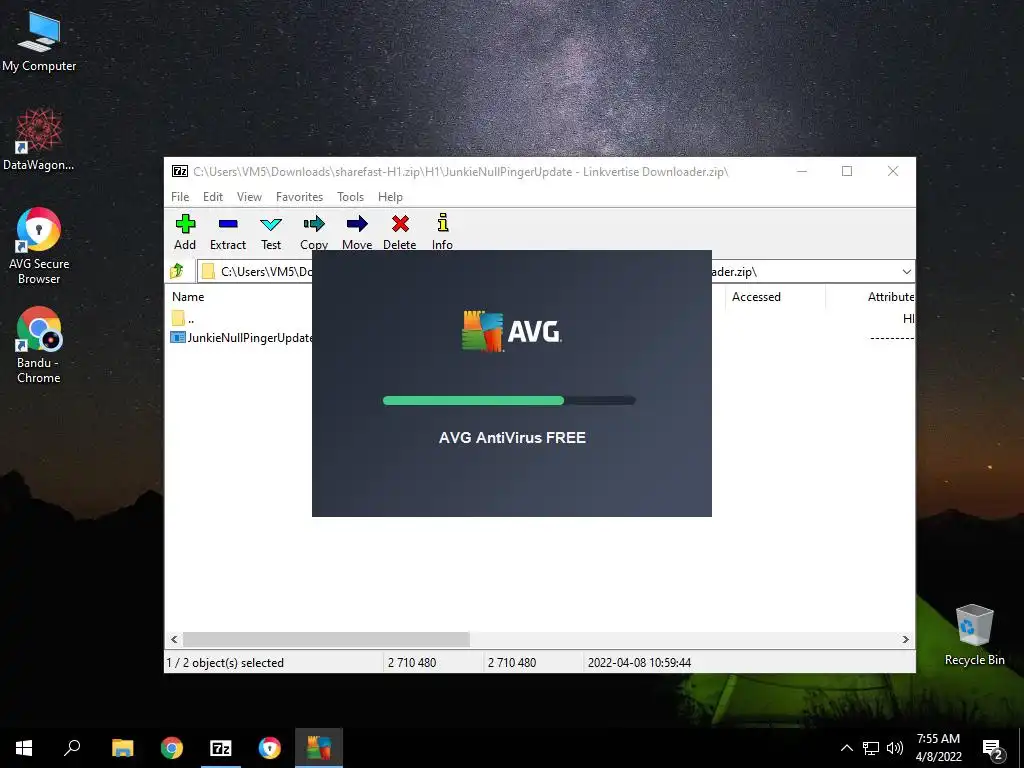Show hidden system tray icons
The image size is (1024, 768).
(x=846, y=748)
